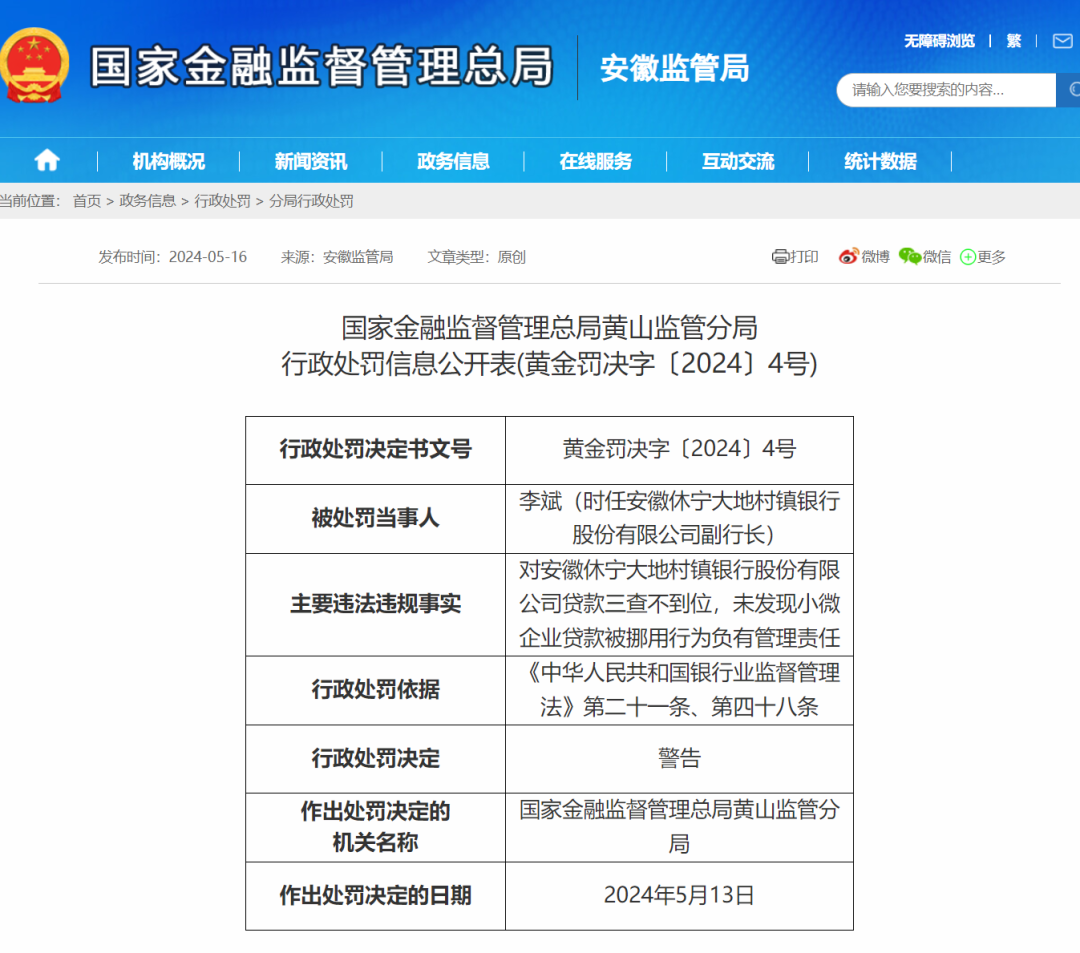Open the 机构概况 navigation menu
The image size is (1080, 953).
[x=168, y=161]
